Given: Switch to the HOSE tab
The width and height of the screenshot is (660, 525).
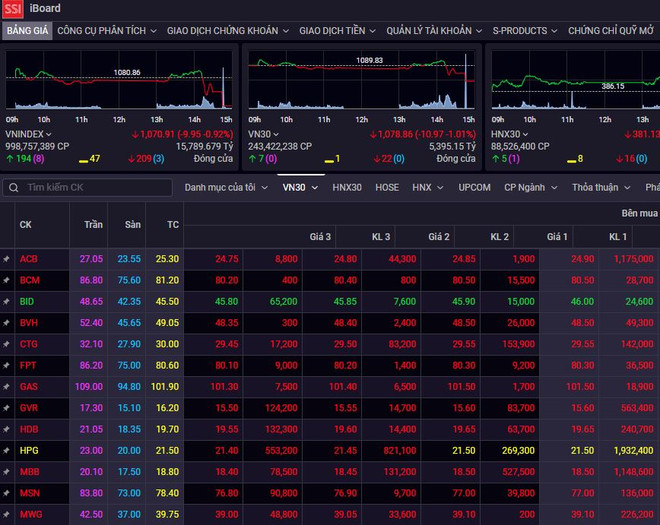Looking at the screenshot, I should click(x=386, y=187).
